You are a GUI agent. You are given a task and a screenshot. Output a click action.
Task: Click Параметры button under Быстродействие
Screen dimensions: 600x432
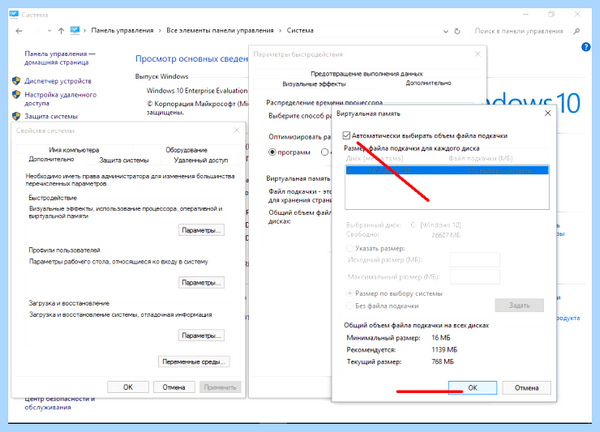click(x=201, y=230)
